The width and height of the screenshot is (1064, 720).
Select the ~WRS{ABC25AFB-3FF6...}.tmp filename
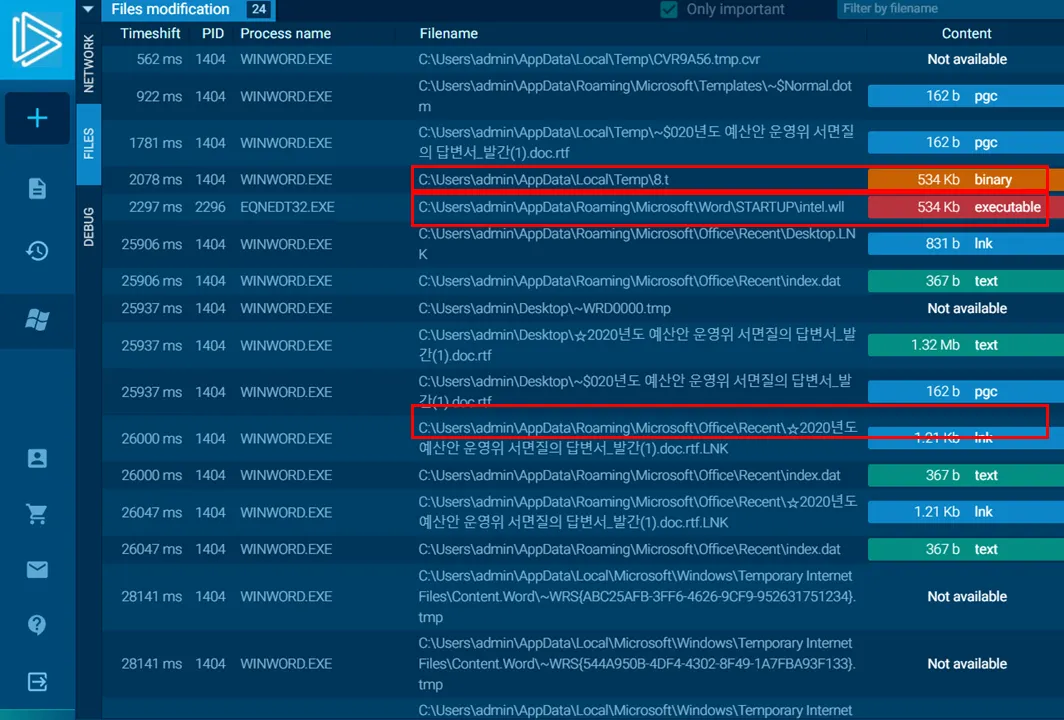[636, 596]
